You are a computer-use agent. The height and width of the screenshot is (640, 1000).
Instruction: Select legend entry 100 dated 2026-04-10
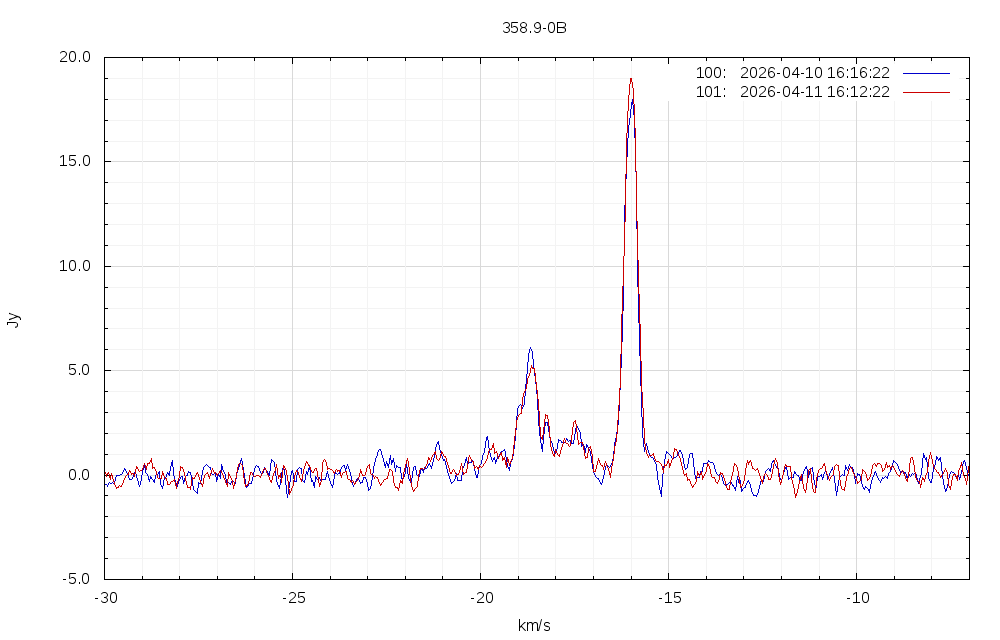click(x=793, y=73)
